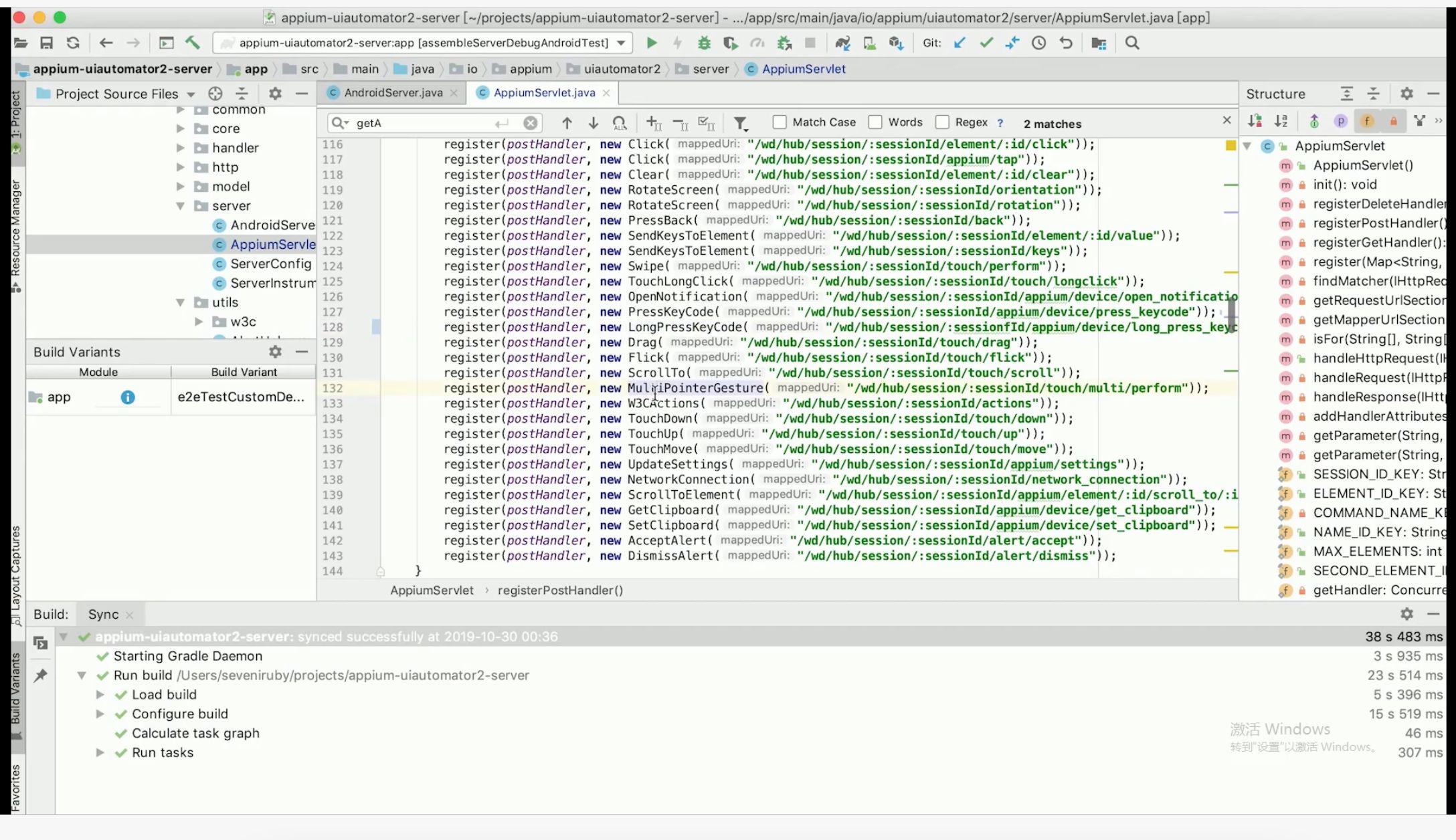The width and height of the screenshot is (1456, 840).
Task: Open Build Variants panel gear settings
Action: tap(275, 352)
